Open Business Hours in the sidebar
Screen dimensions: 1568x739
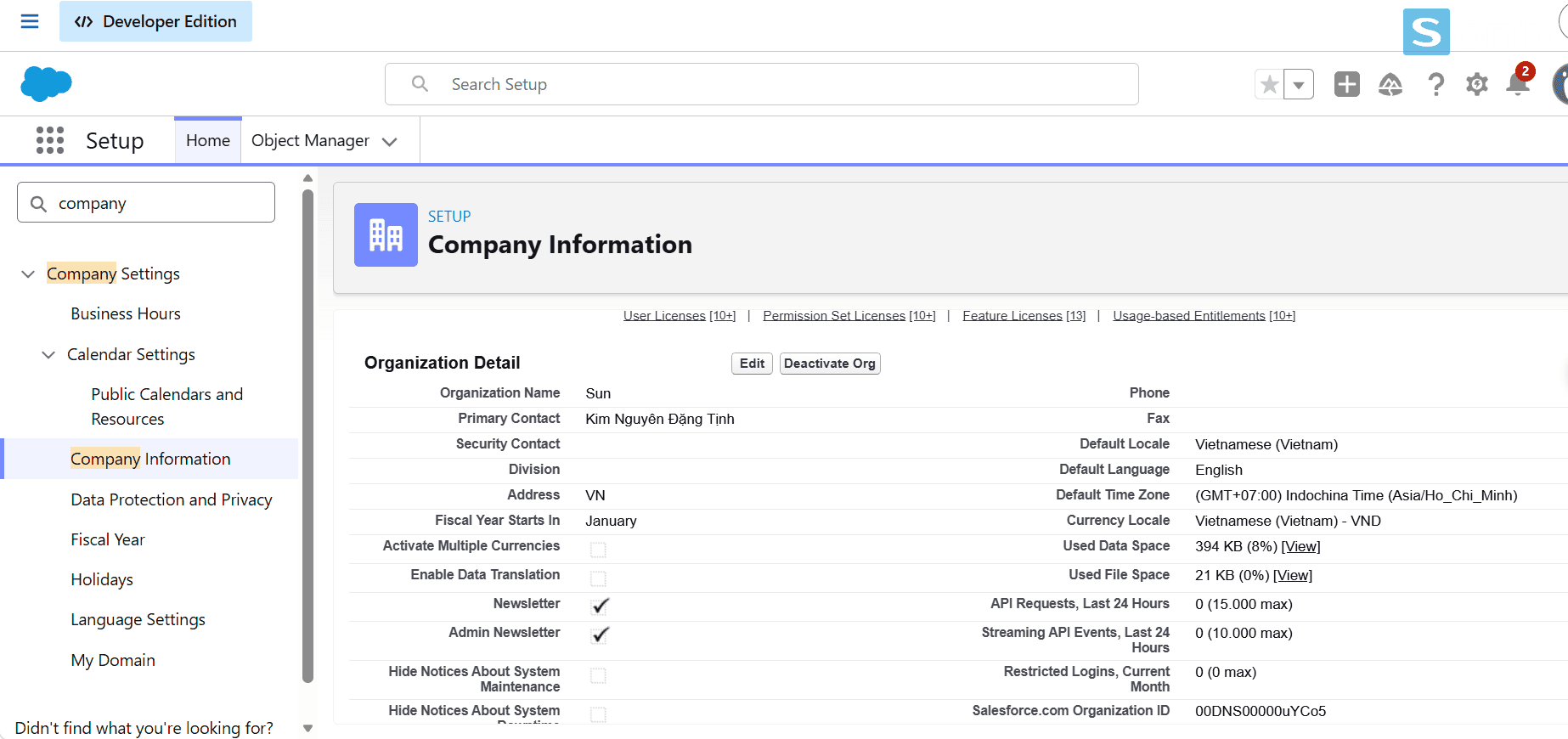pos(126,313)
